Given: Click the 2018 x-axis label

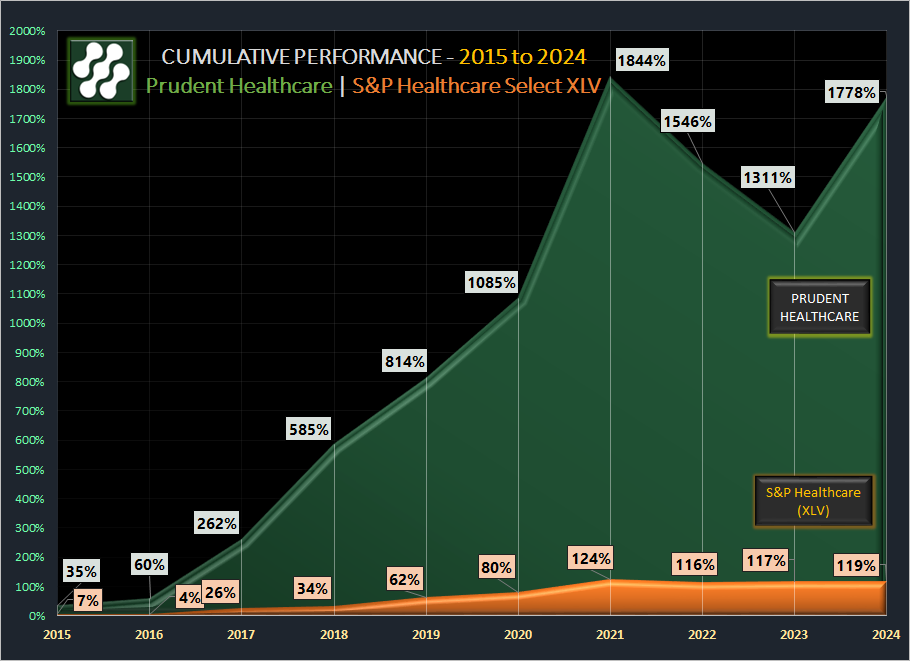Looking at the screenshot, I should (334, 634).
